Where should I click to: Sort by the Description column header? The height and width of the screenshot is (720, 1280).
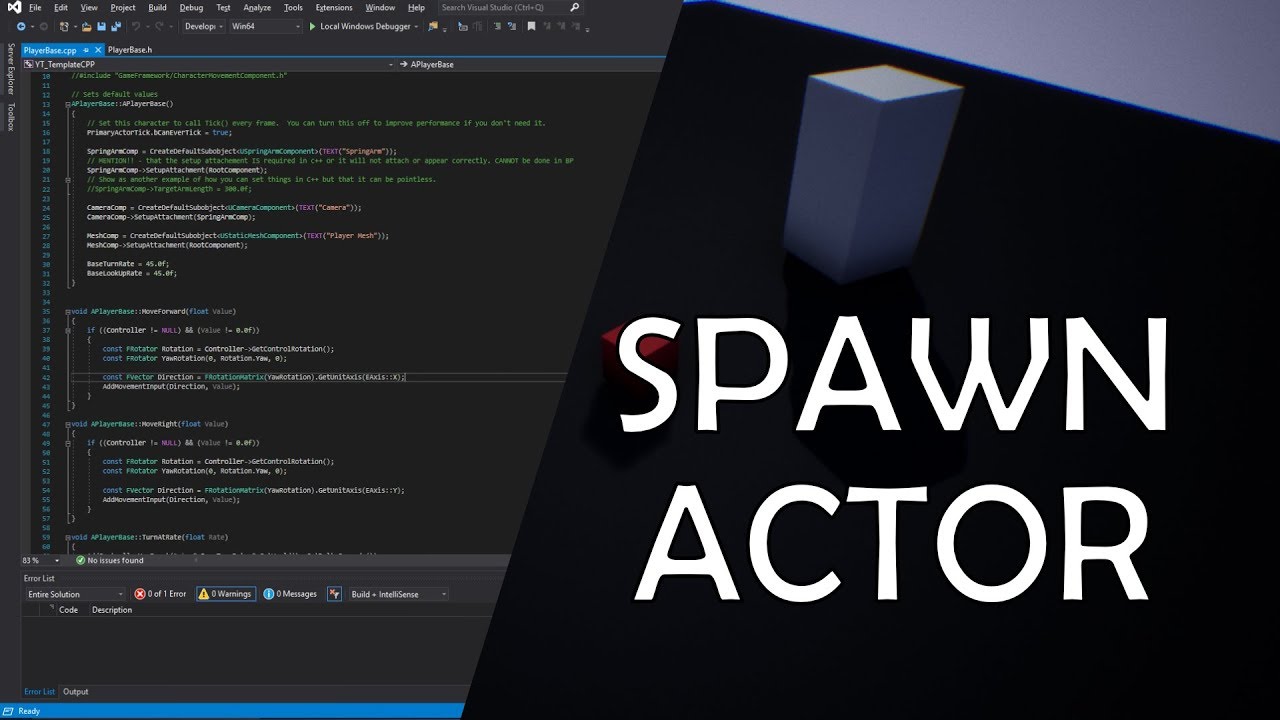[112, 609]
